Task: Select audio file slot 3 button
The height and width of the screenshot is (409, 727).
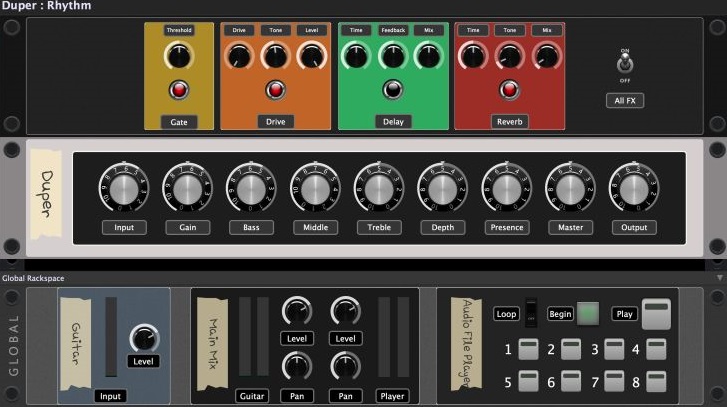Action: coord(614,349)
